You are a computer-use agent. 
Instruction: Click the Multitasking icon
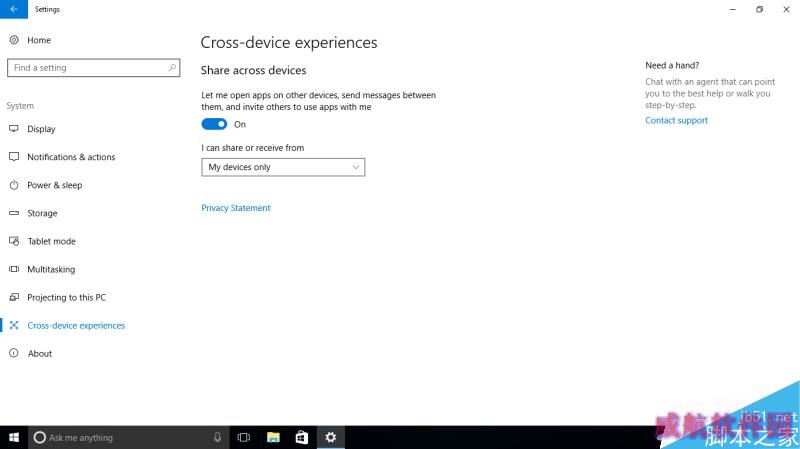pos(14,269)
